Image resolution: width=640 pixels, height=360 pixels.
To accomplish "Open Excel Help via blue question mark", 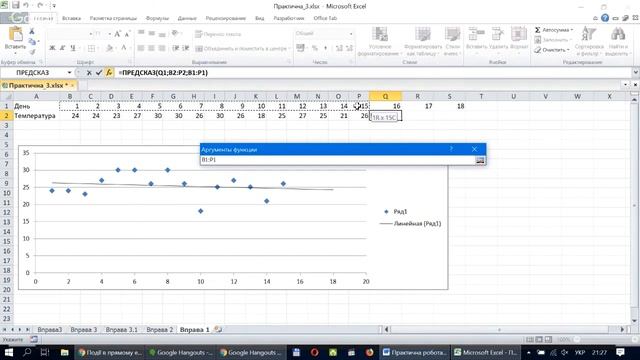I will tap(605, 18).
